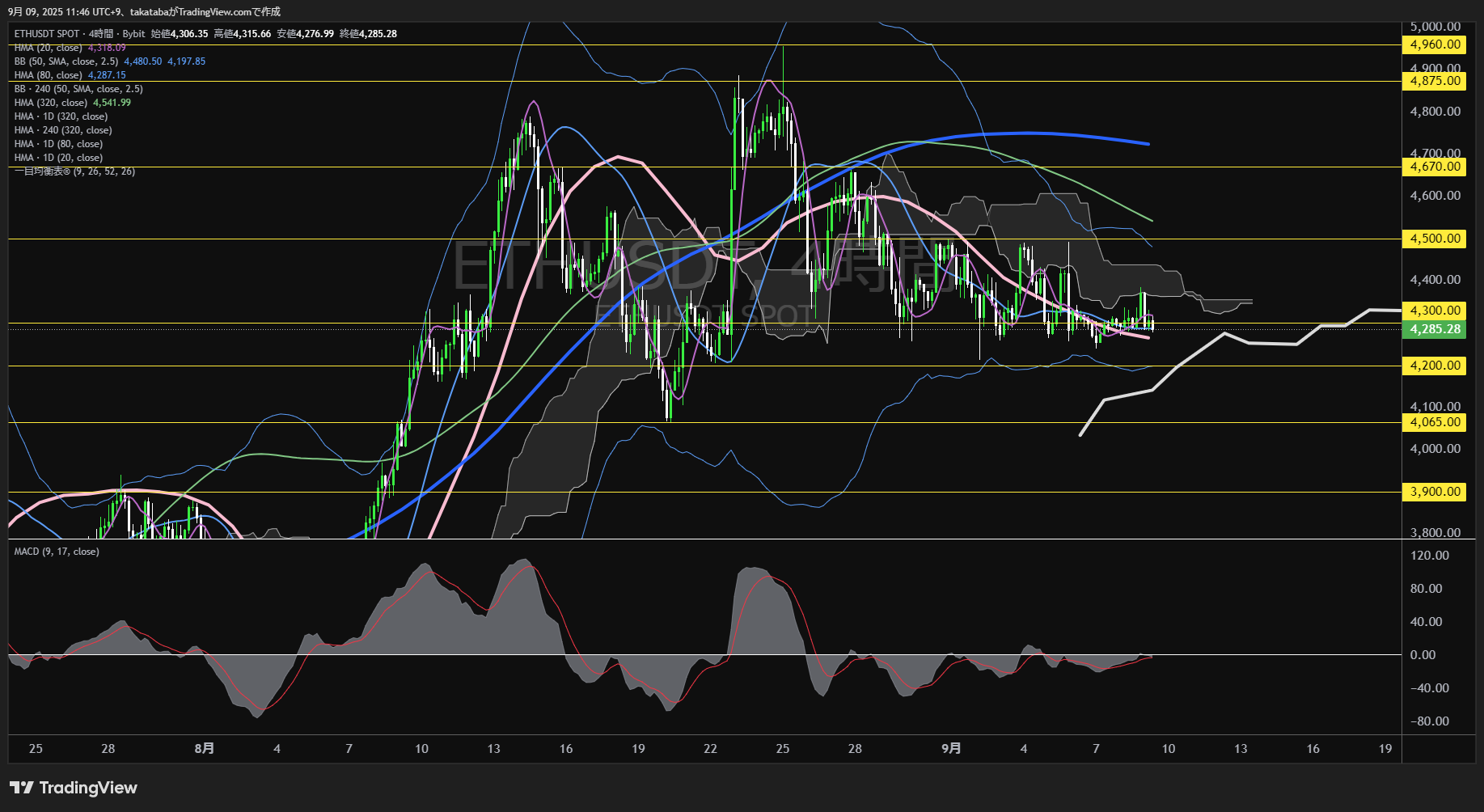Click the 19 date at time axis end
Viewport: 1484px width, 812px height.
[1385, 748]
